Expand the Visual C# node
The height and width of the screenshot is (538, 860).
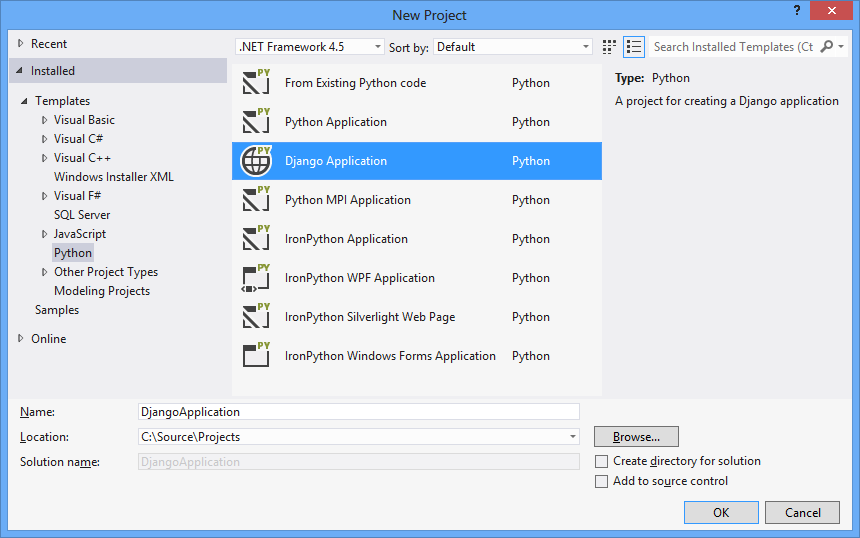click(x=44, y=139)
